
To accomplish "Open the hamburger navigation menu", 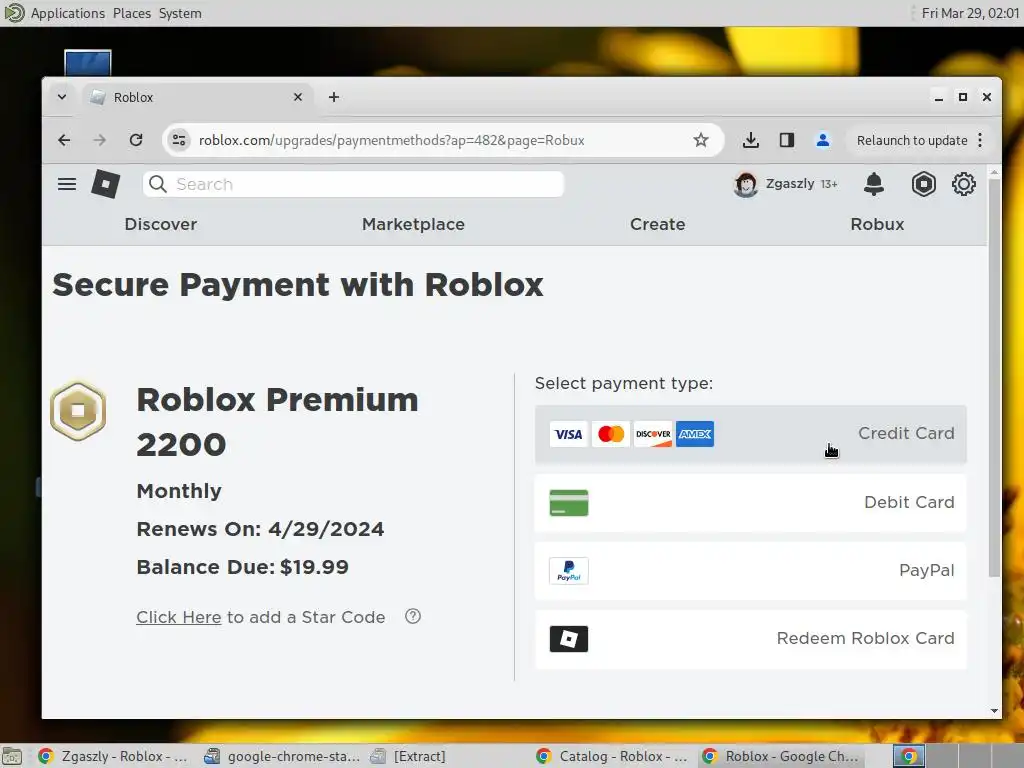I will tap(67, 184).
